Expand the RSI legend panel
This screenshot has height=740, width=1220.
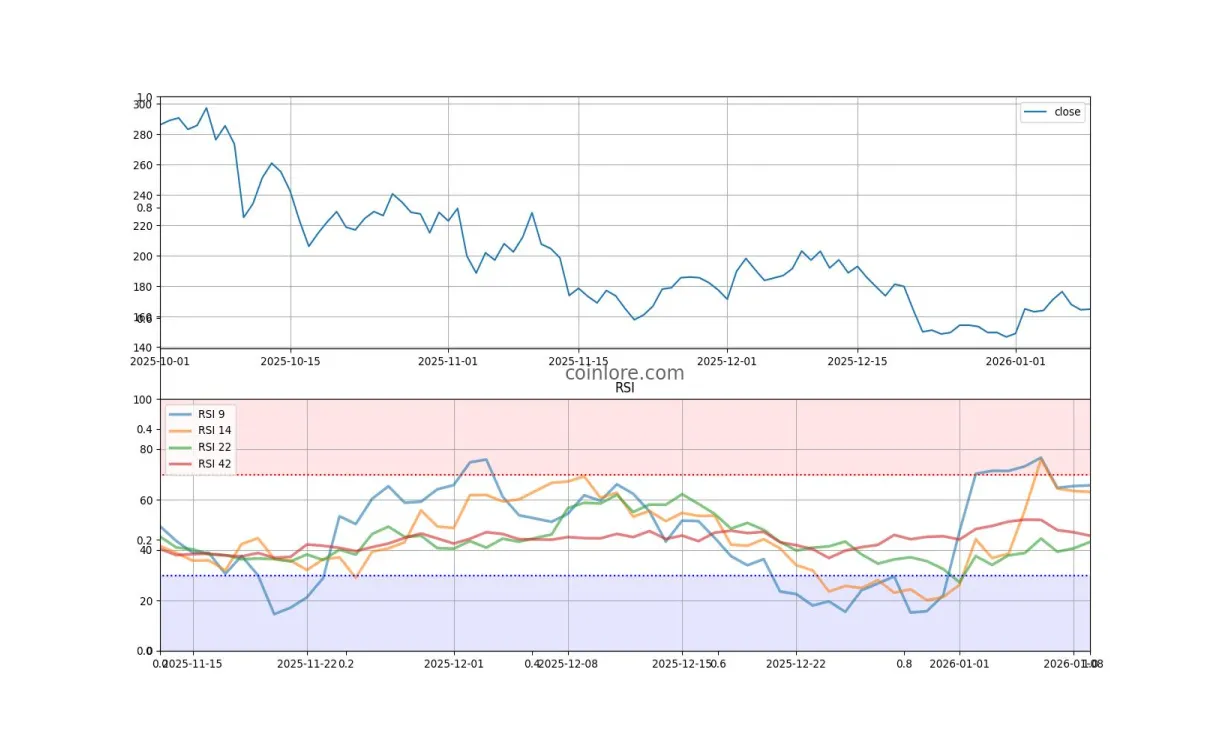point(198,438)
